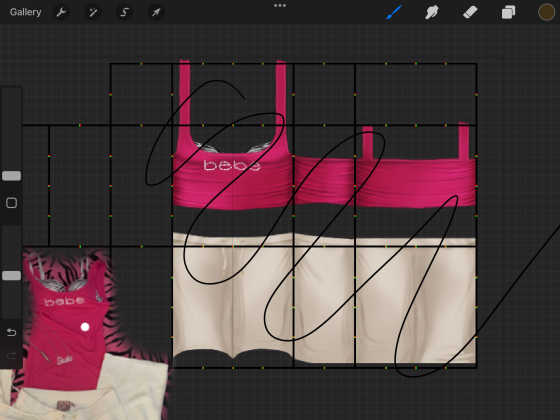Open the Layers panel

point(508,12)
